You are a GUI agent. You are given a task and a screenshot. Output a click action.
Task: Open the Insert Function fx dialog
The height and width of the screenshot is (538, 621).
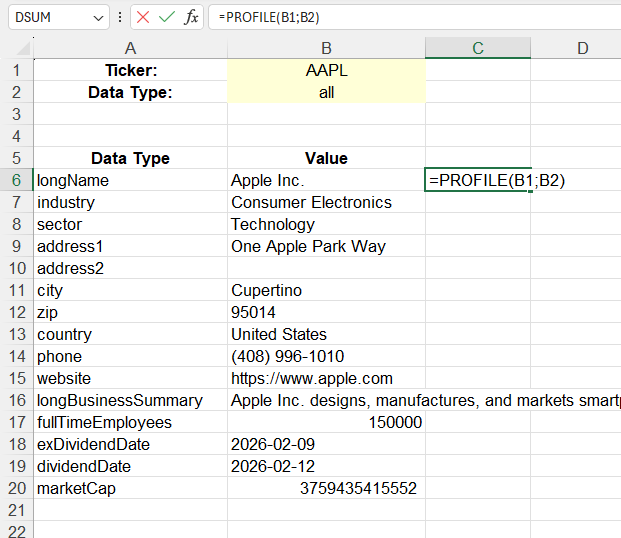(x=191, y=18)
